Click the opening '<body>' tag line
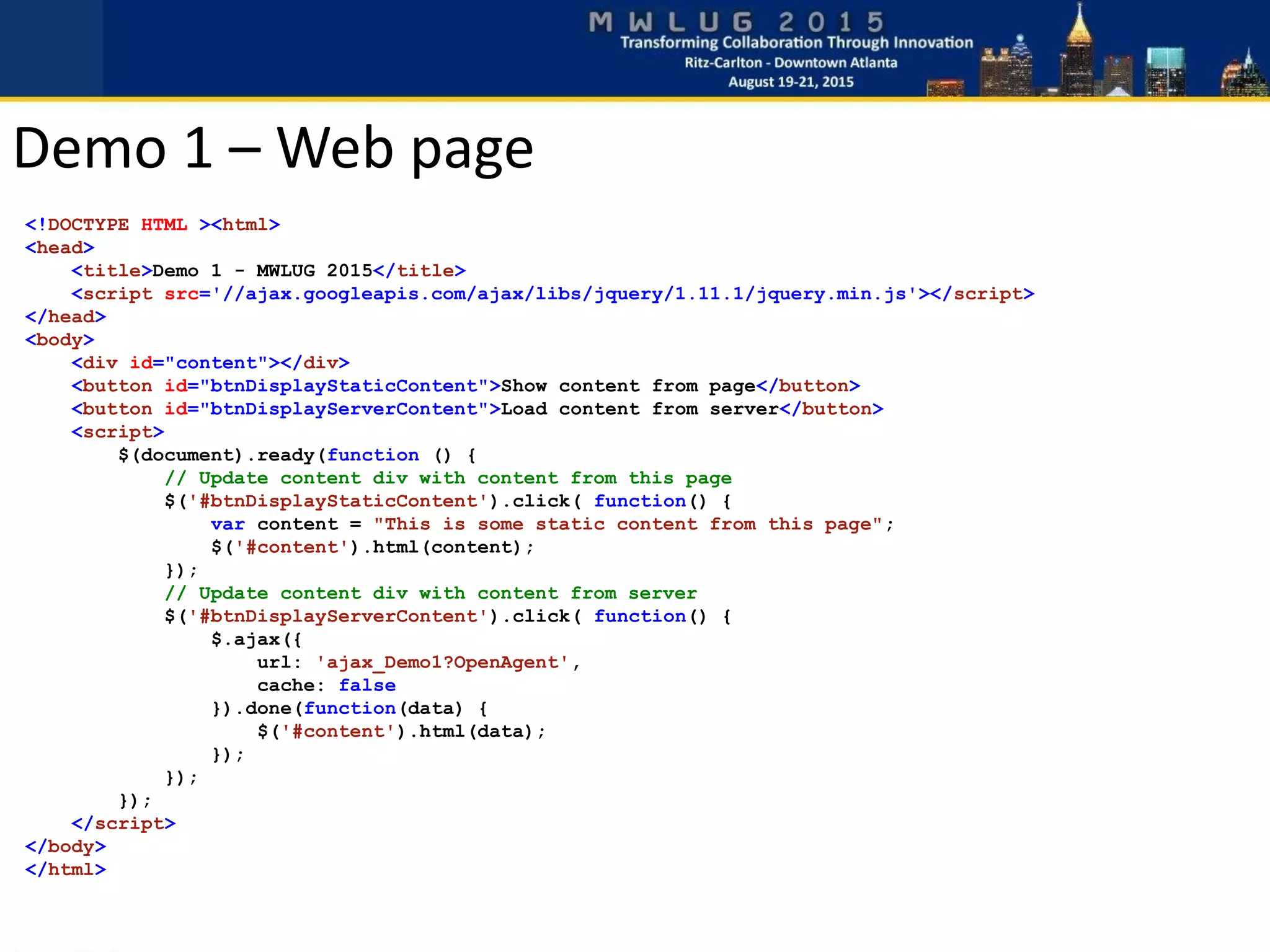This screenshot has height=952, width=1270. (60, 340)
